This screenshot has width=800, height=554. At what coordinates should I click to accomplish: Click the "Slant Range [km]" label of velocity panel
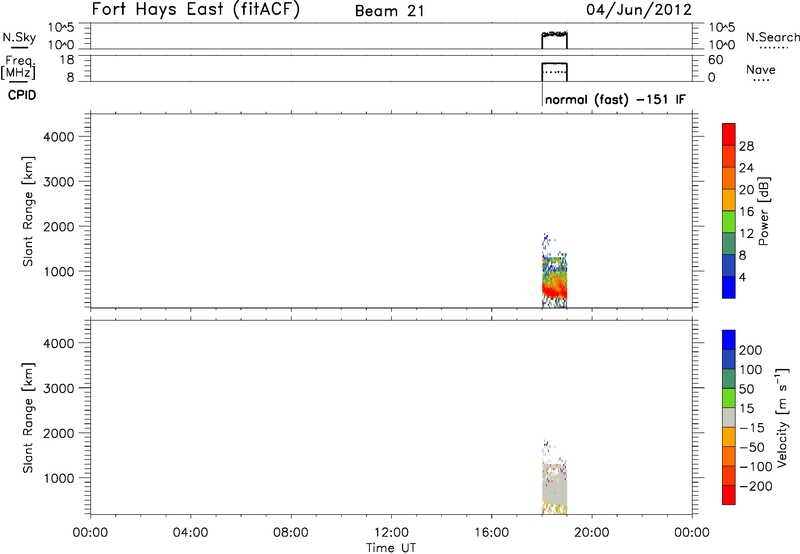tap(28, 418)
